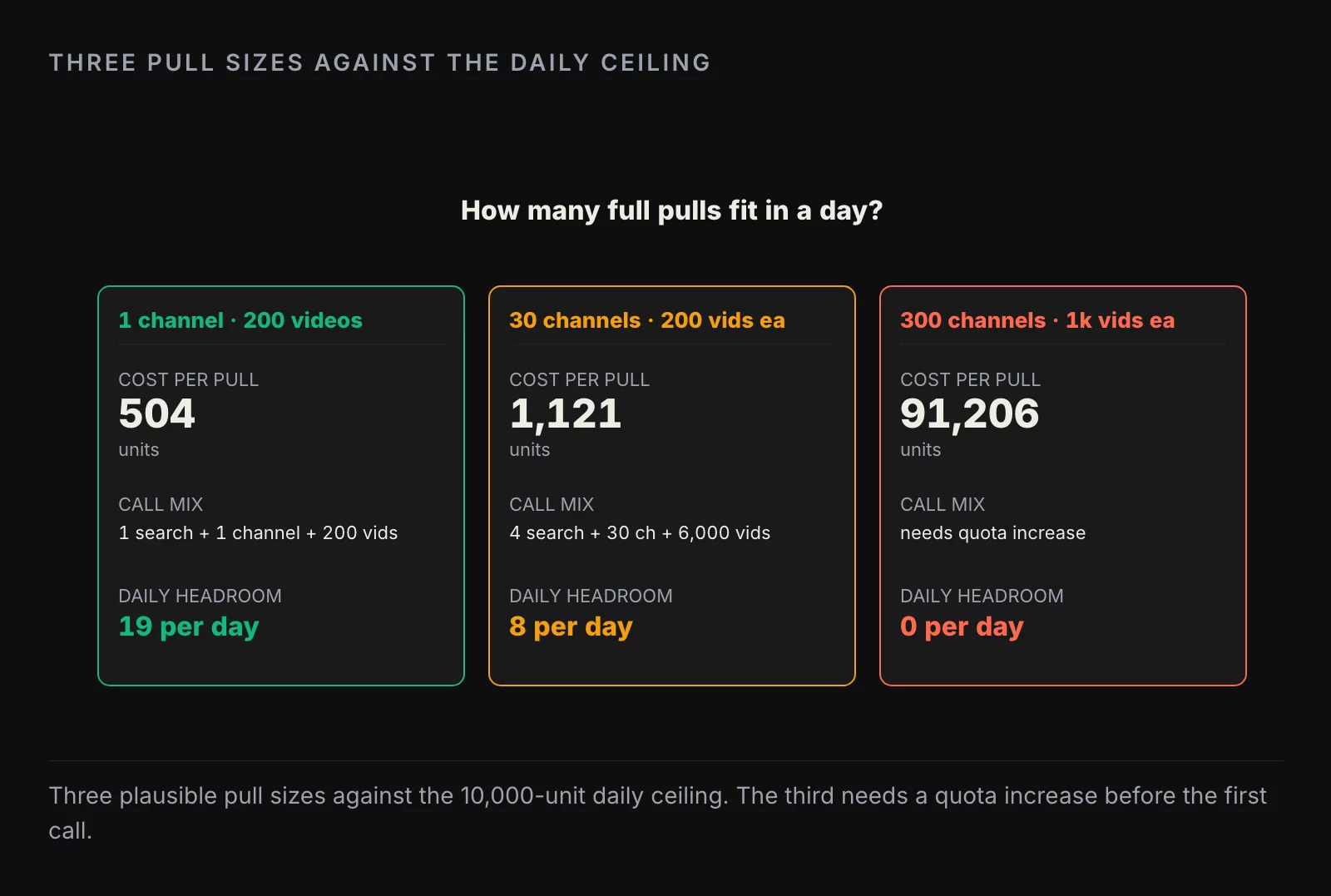Click the 'DAILY HEADROOM' label in red card

point(982,597)
